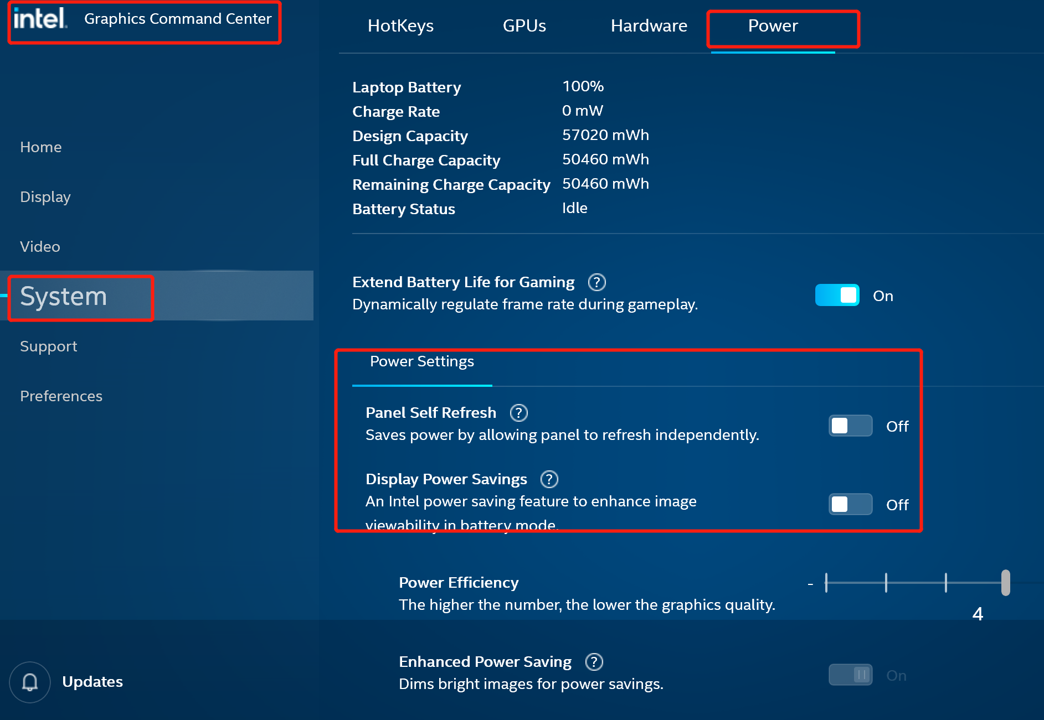Open the Video section in sidebar
This screenshot has width=1044, height=720.
(x=40, y=247)
